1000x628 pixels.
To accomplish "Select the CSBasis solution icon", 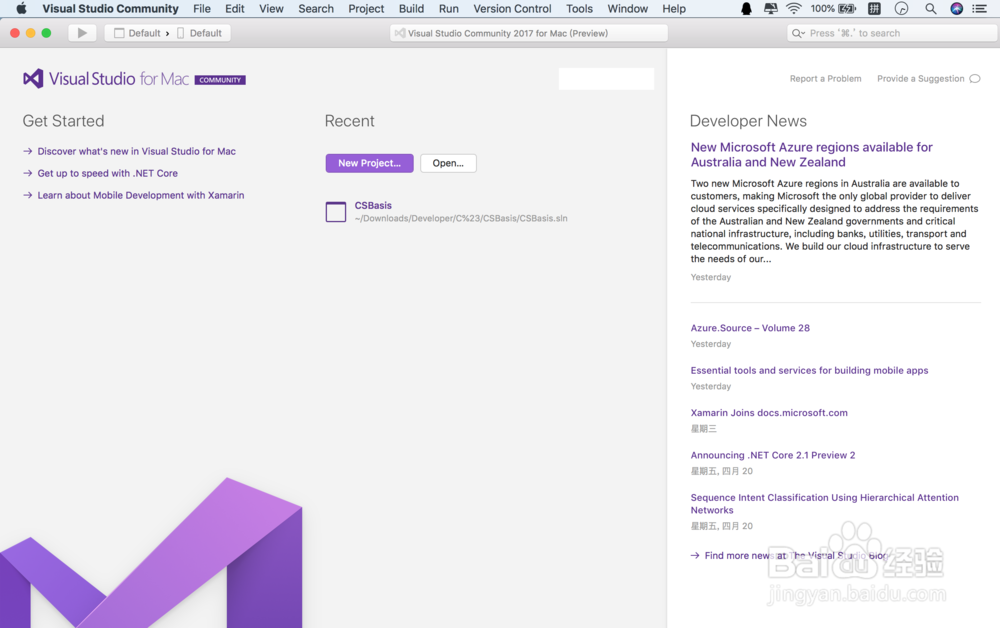I will pyautogui.click(x=336, y=211).
